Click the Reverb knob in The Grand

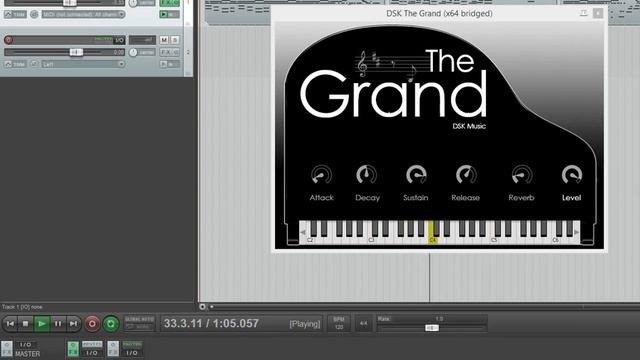[522, 175]
